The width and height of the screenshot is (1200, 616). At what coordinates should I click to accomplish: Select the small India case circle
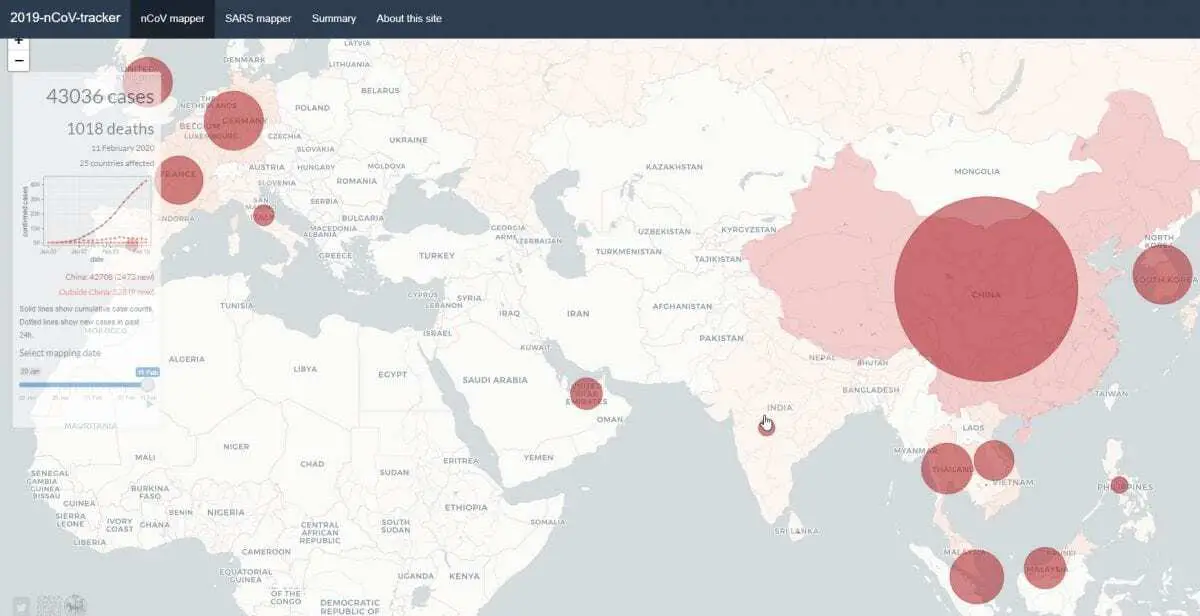point(766,427)
